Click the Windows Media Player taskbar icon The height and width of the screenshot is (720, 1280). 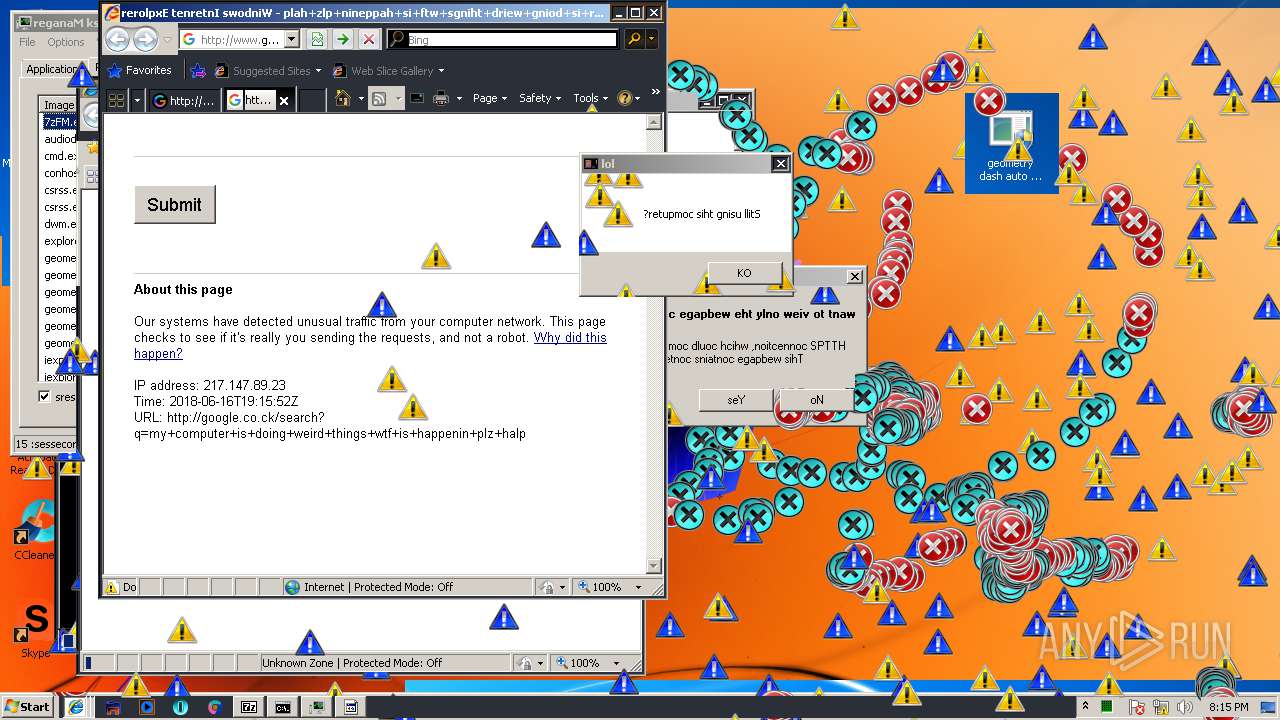pos(146,707)
